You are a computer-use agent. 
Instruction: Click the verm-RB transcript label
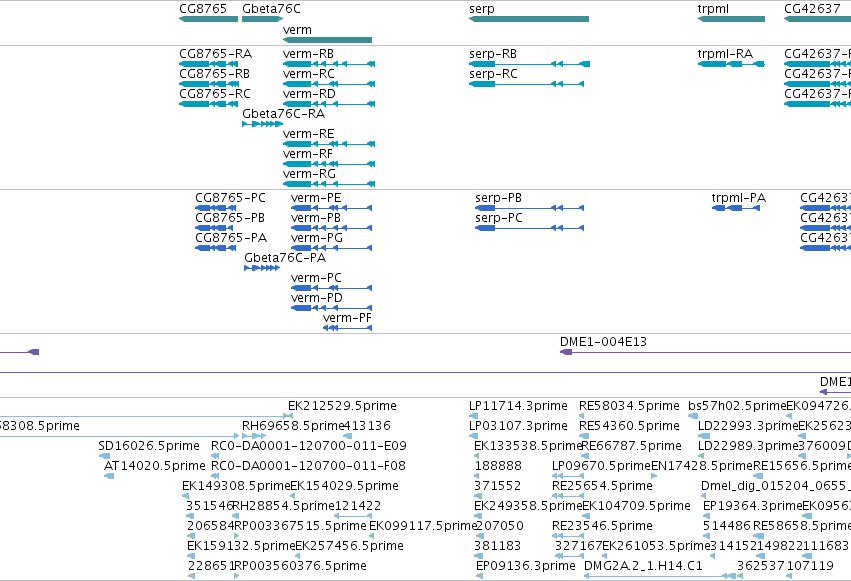point(308,54)
